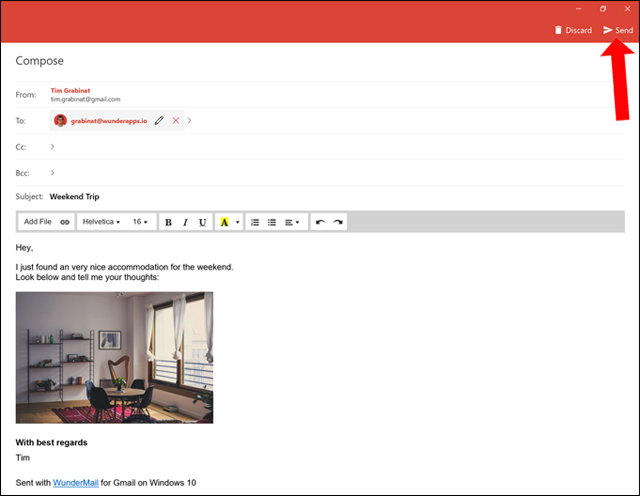Remove recipient grabinat@wunderapps.io with the red X
Viewport: 640px width, 496px height.
[176, 120]
